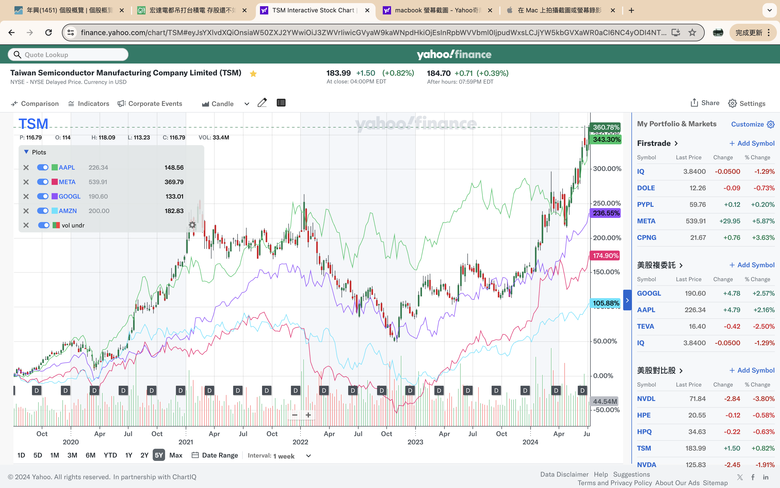Remove GOOGL plot with its X

[26, 196]
